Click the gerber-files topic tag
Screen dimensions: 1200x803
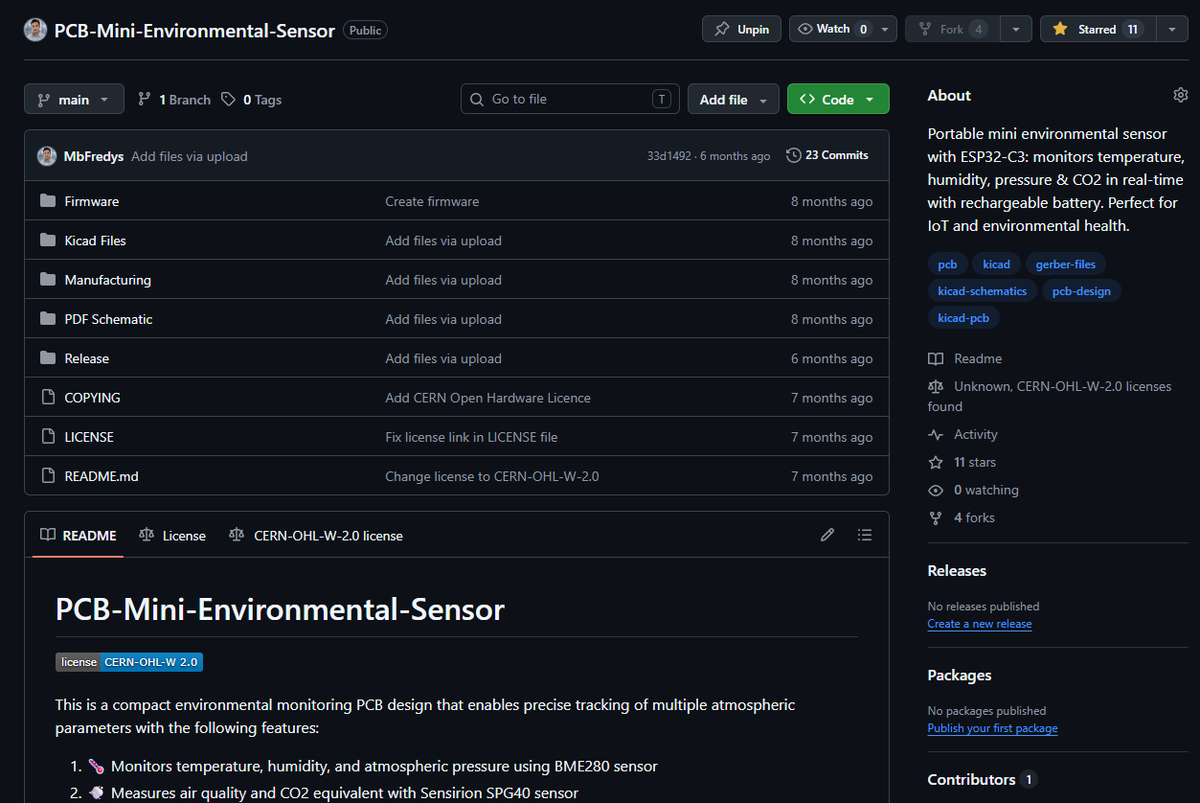coord(1066,264)
